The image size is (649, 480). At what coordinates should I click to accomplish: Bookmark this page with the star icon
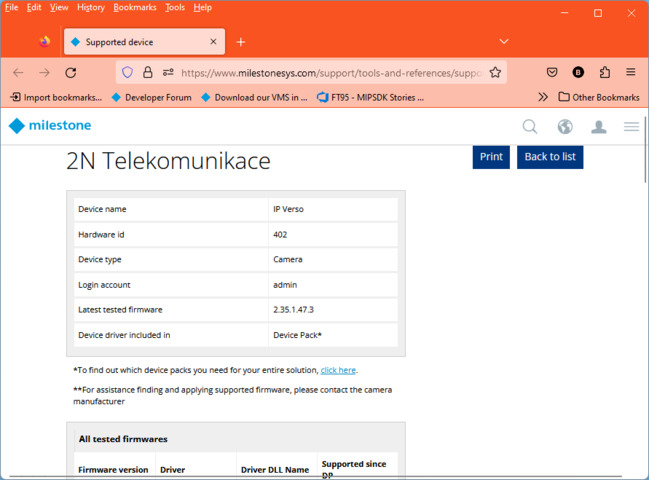click(495, 73)
